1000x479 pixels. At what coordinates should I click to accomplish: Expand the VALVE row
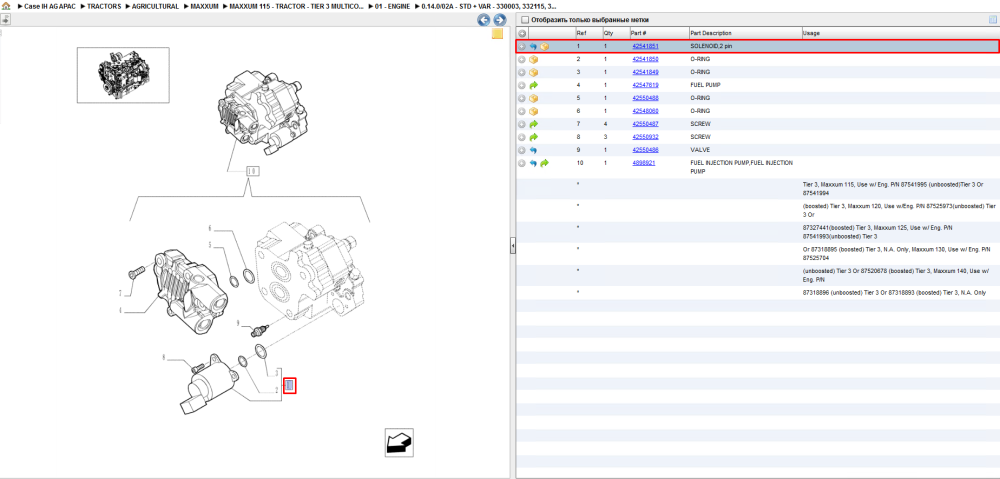point(522,150)
